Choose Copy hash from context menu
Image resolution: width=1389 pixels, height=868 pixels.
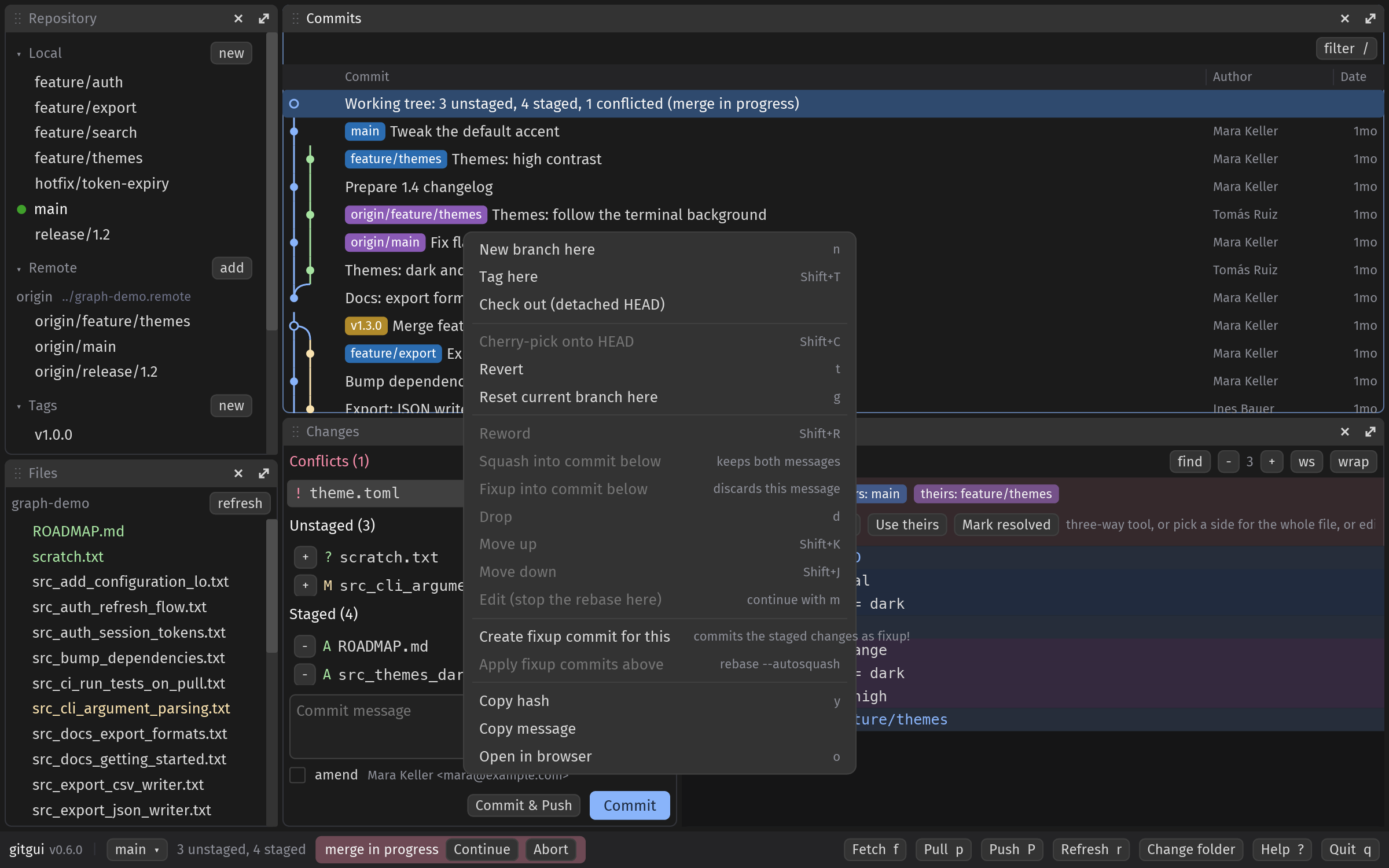[x=660, y=701]
